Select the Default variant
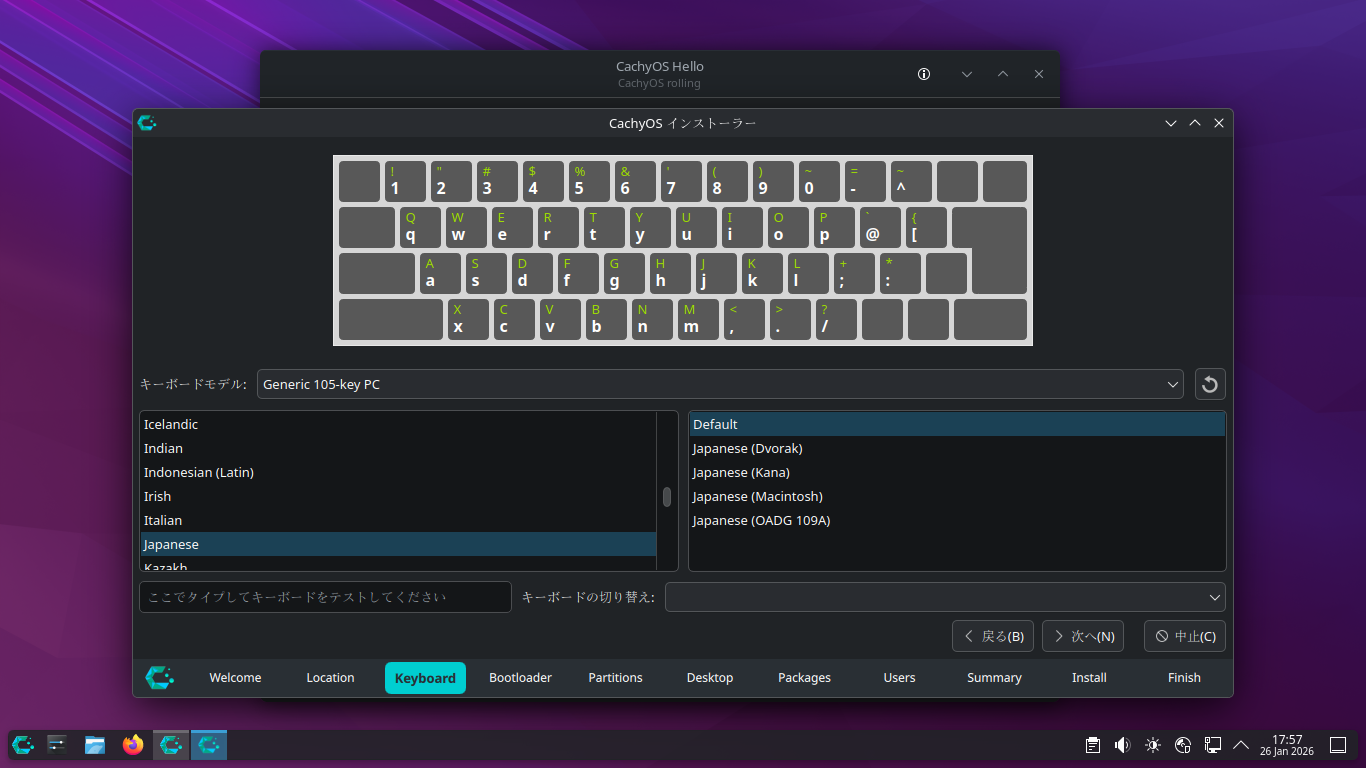This screenshot has width=1366, height=768. [x=957, y=424]
